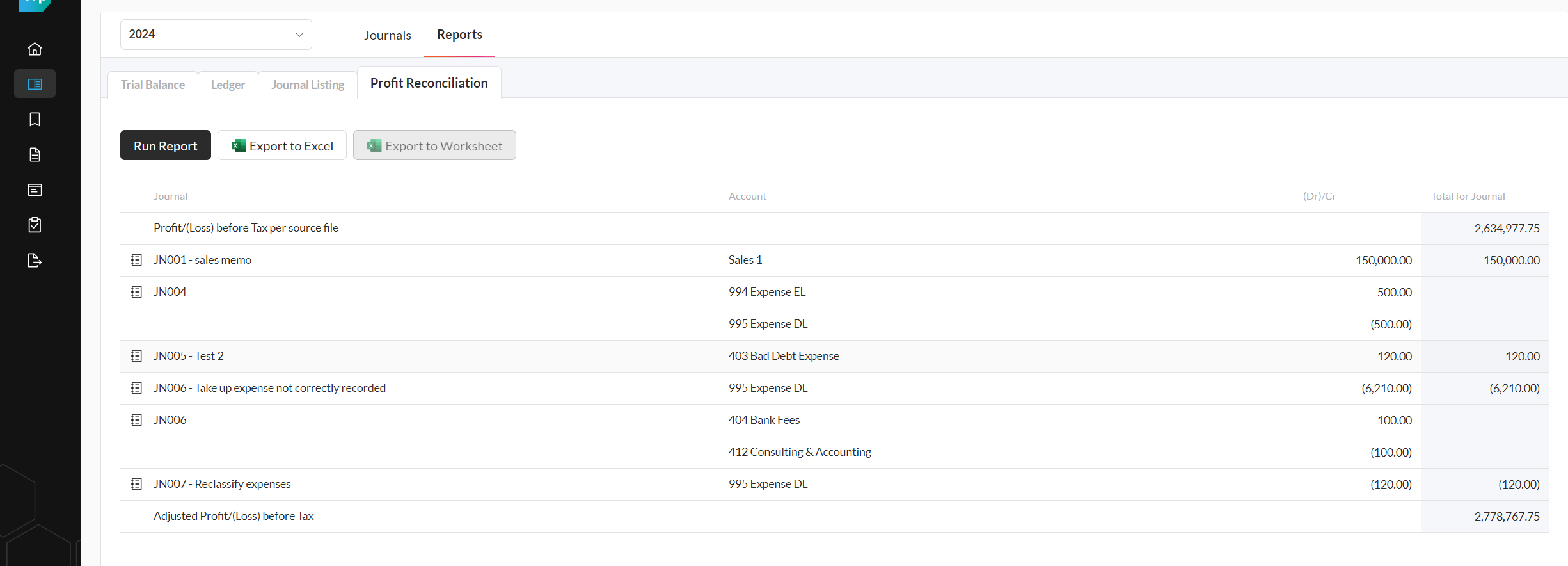Click Export to Worksheet button
1568x566 pixels.
[434, 145]
